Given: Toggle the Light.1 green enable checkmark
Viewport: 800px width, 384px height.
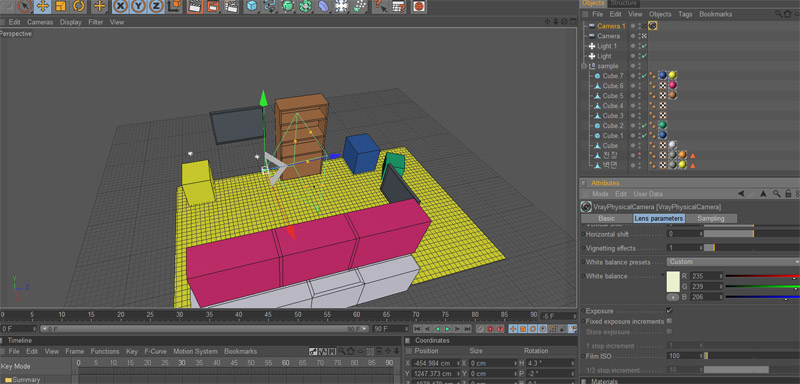Looking at the screenshot, I should (644, 46).
